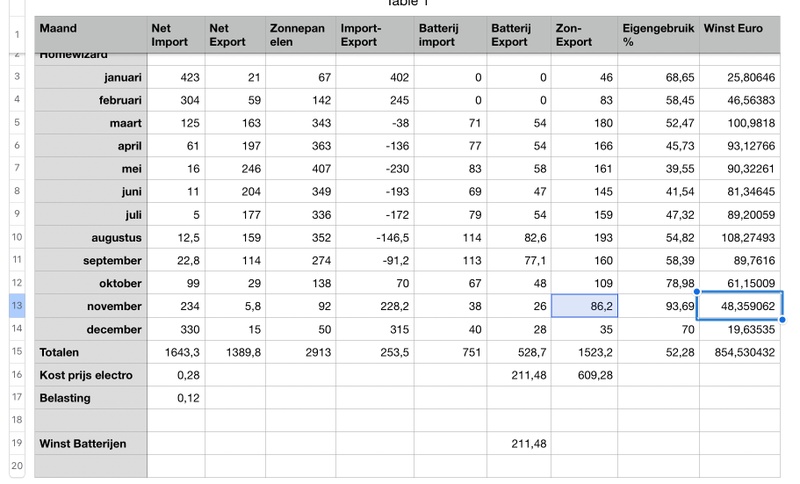
Task: Select the Totalen Zon-Export 1523,2
Action: [x=584, y=352]
